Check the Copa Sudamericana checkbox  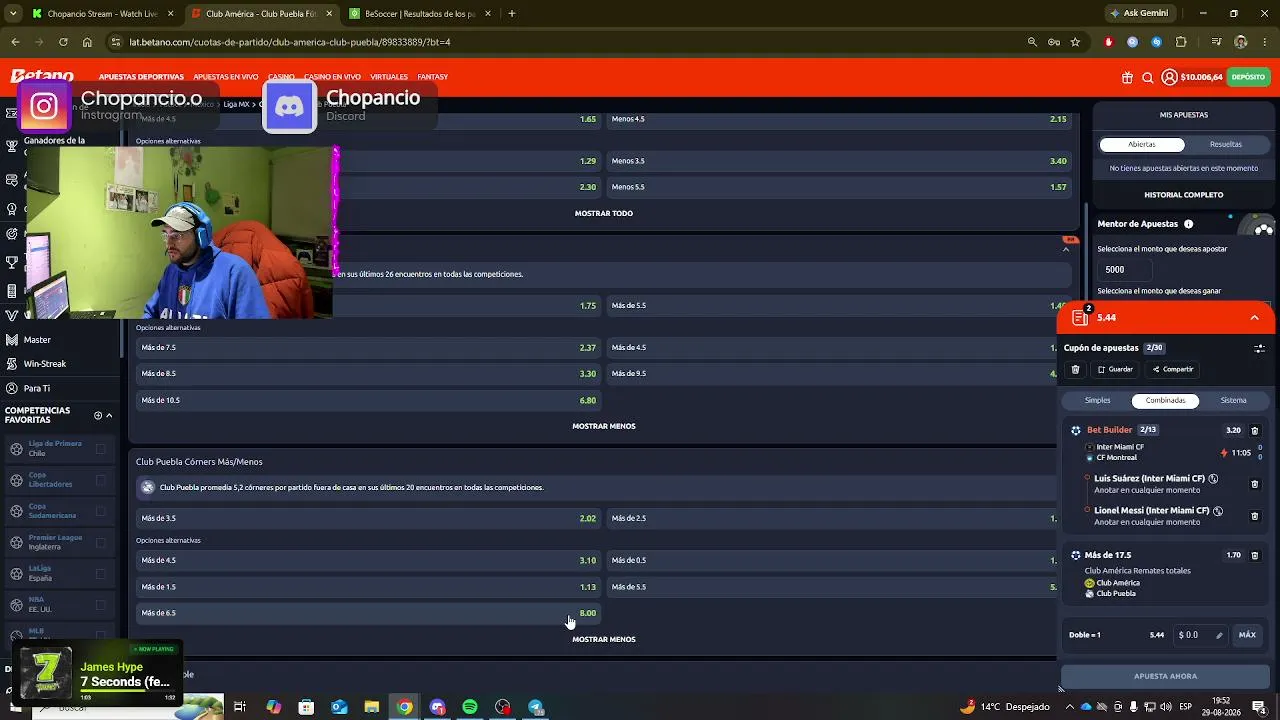[x=100, y=511]
